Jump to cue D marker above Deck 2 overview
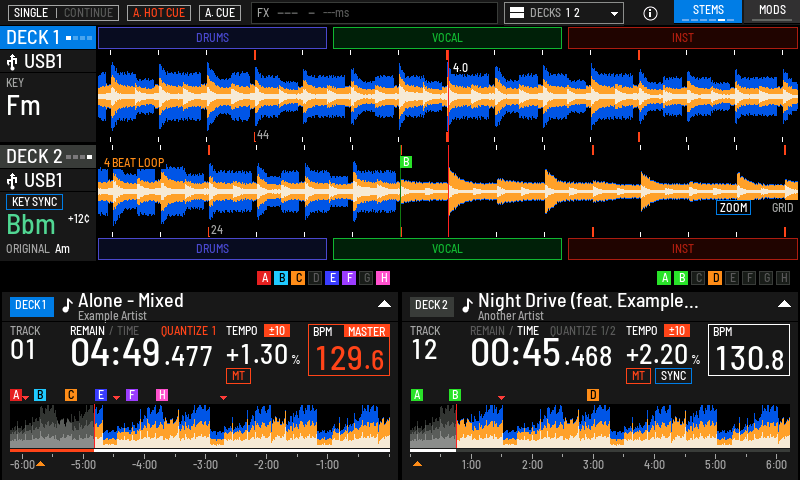Image resolution: width=800 pixels, height=480 pixels. 593,395
